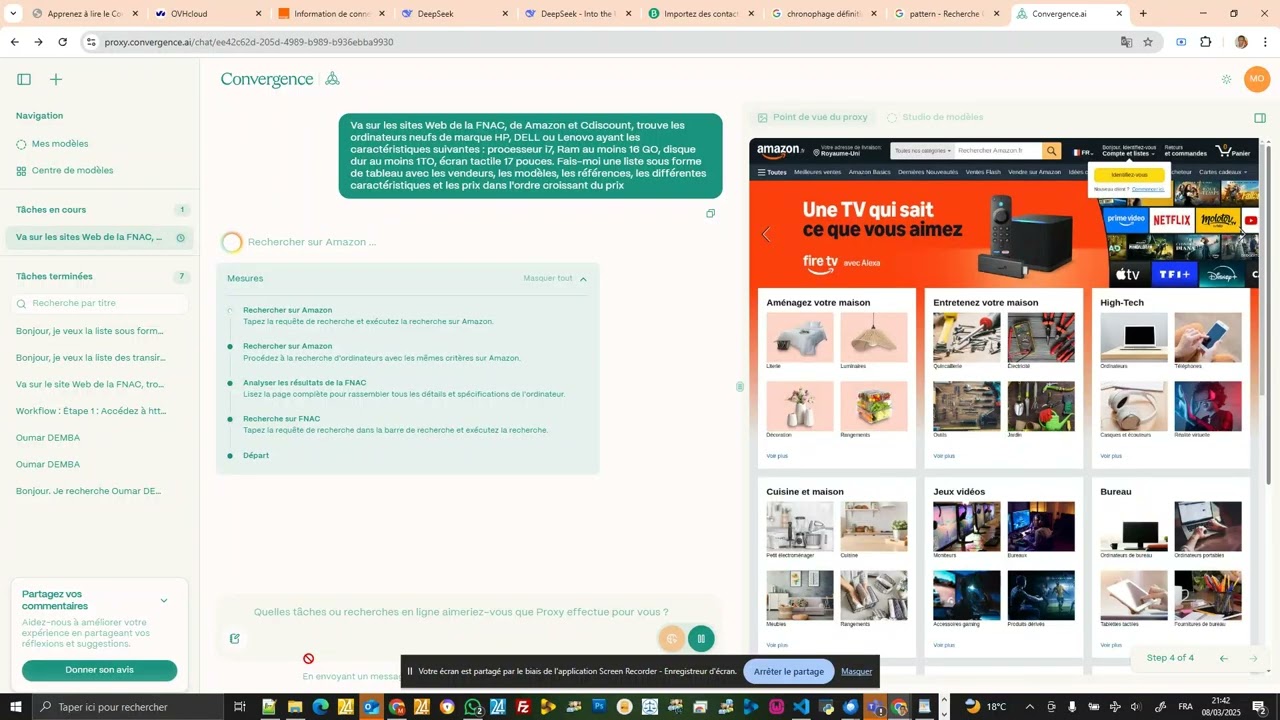Viewport: 1280px width, 720px height.
Task: Collapse the right proxy view panel icon
Action: click(x=1260, y=117)
